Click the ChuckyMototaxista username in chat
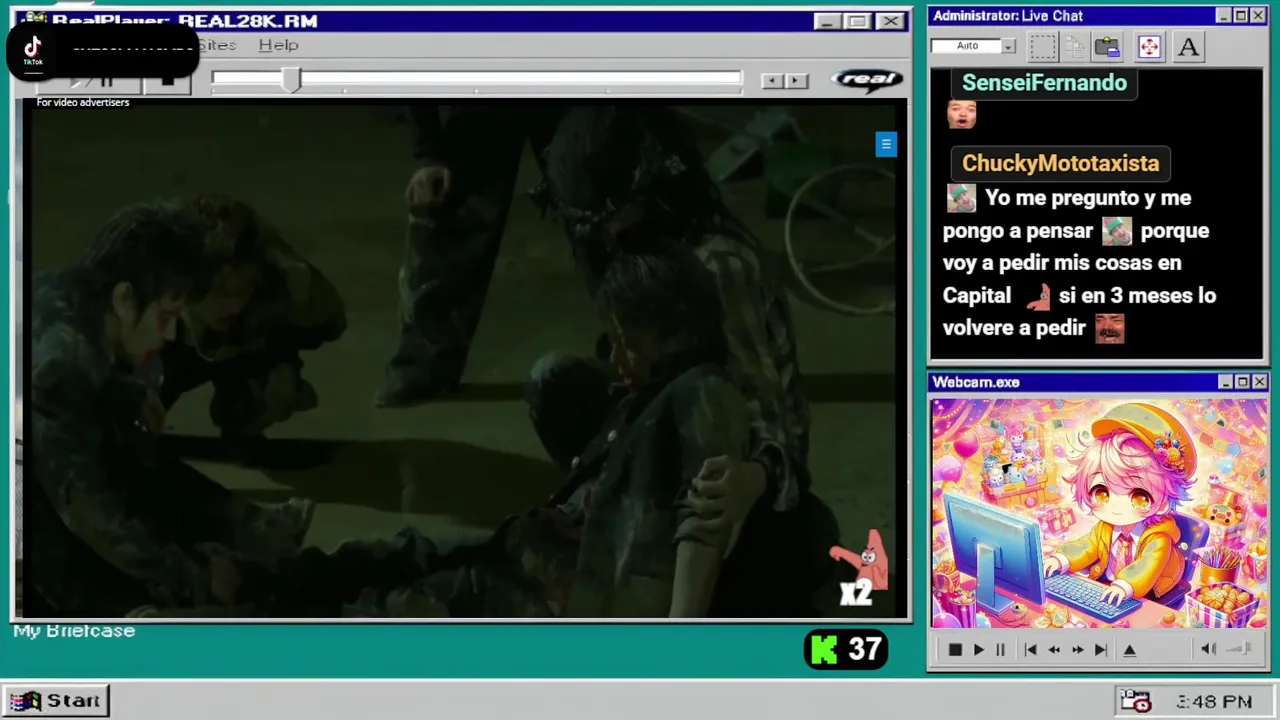Image resolution: width=1280 pixels, height=720 pixels. point(1060,163)
